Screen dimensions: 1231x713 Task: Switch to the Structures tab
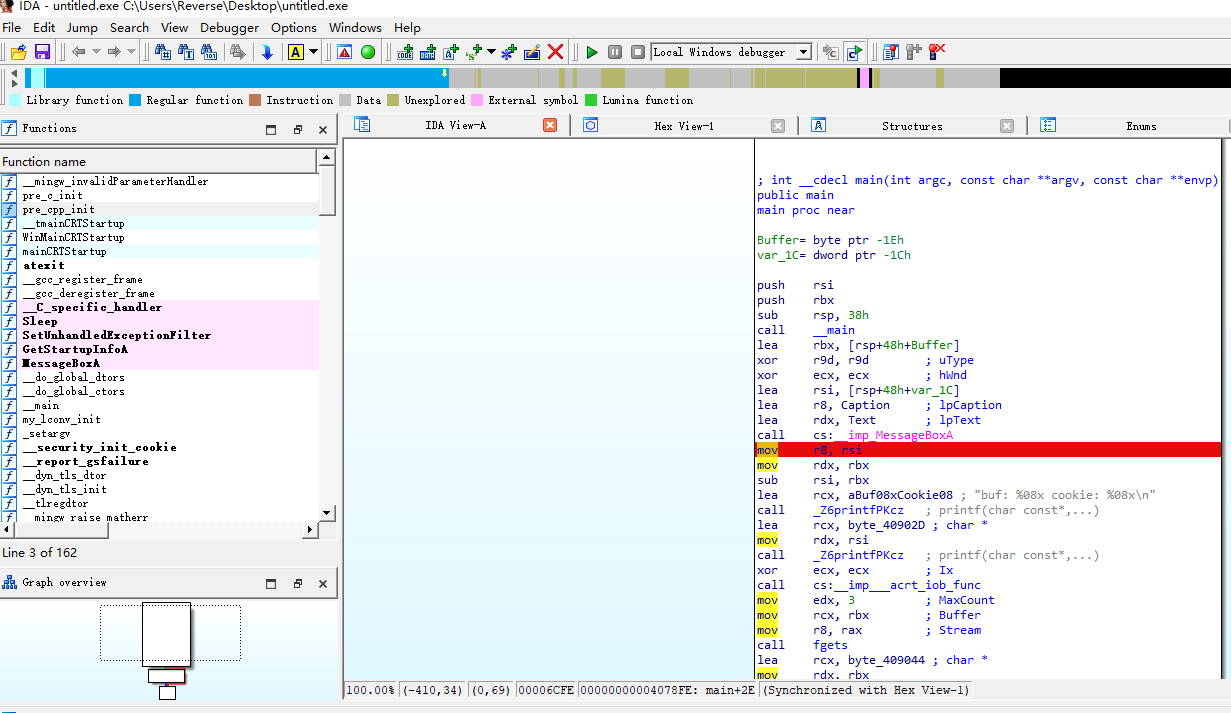point(911,126)
